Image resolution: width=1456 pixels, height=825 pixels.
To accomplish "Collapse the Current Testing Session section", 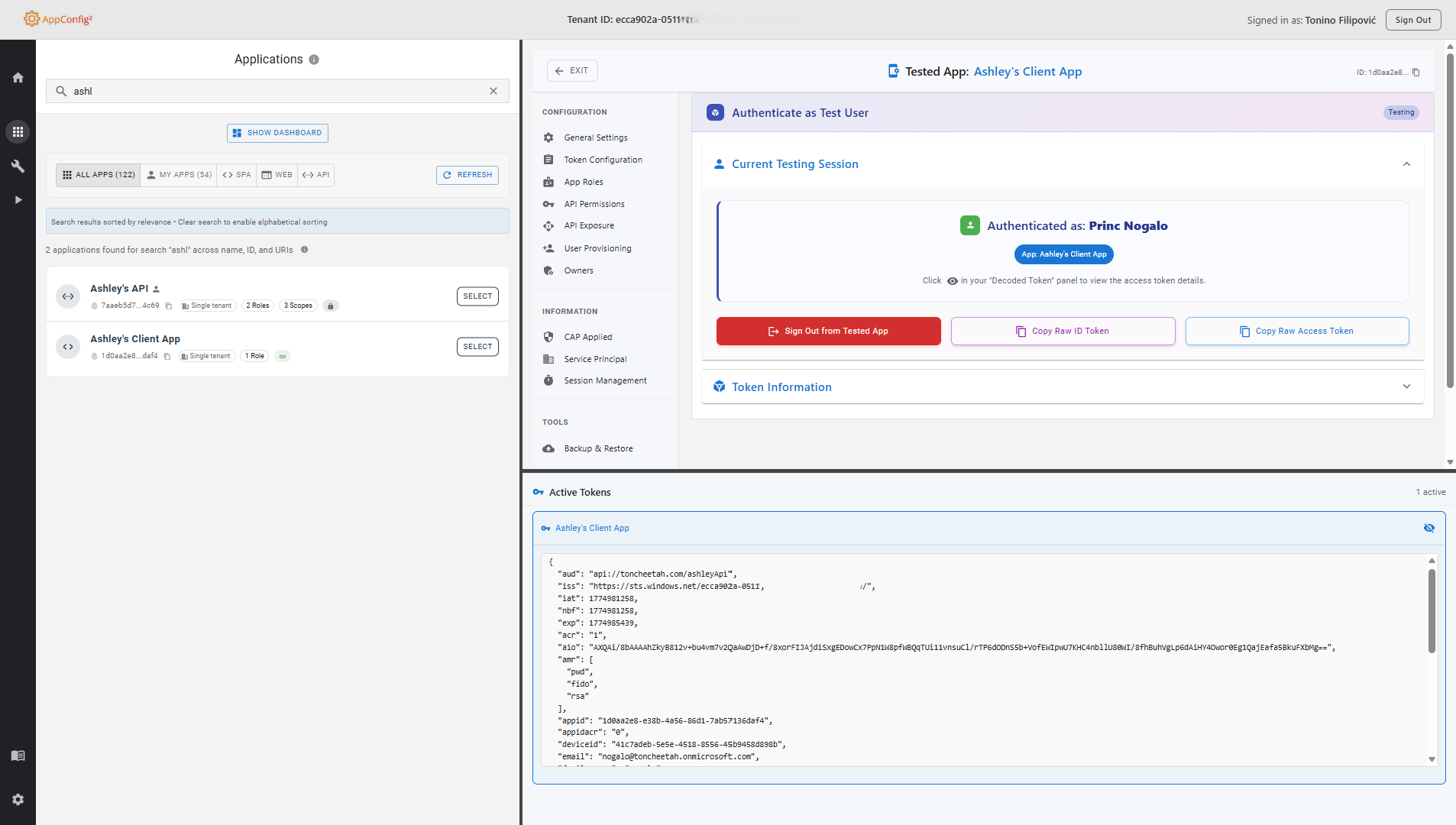I will (1406, 164).
